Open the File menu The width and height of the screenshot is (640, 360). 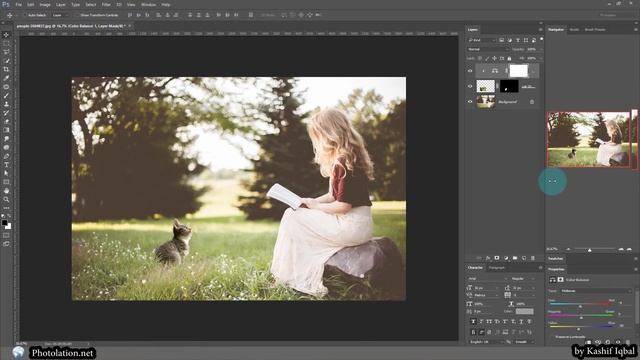point(18,4)
